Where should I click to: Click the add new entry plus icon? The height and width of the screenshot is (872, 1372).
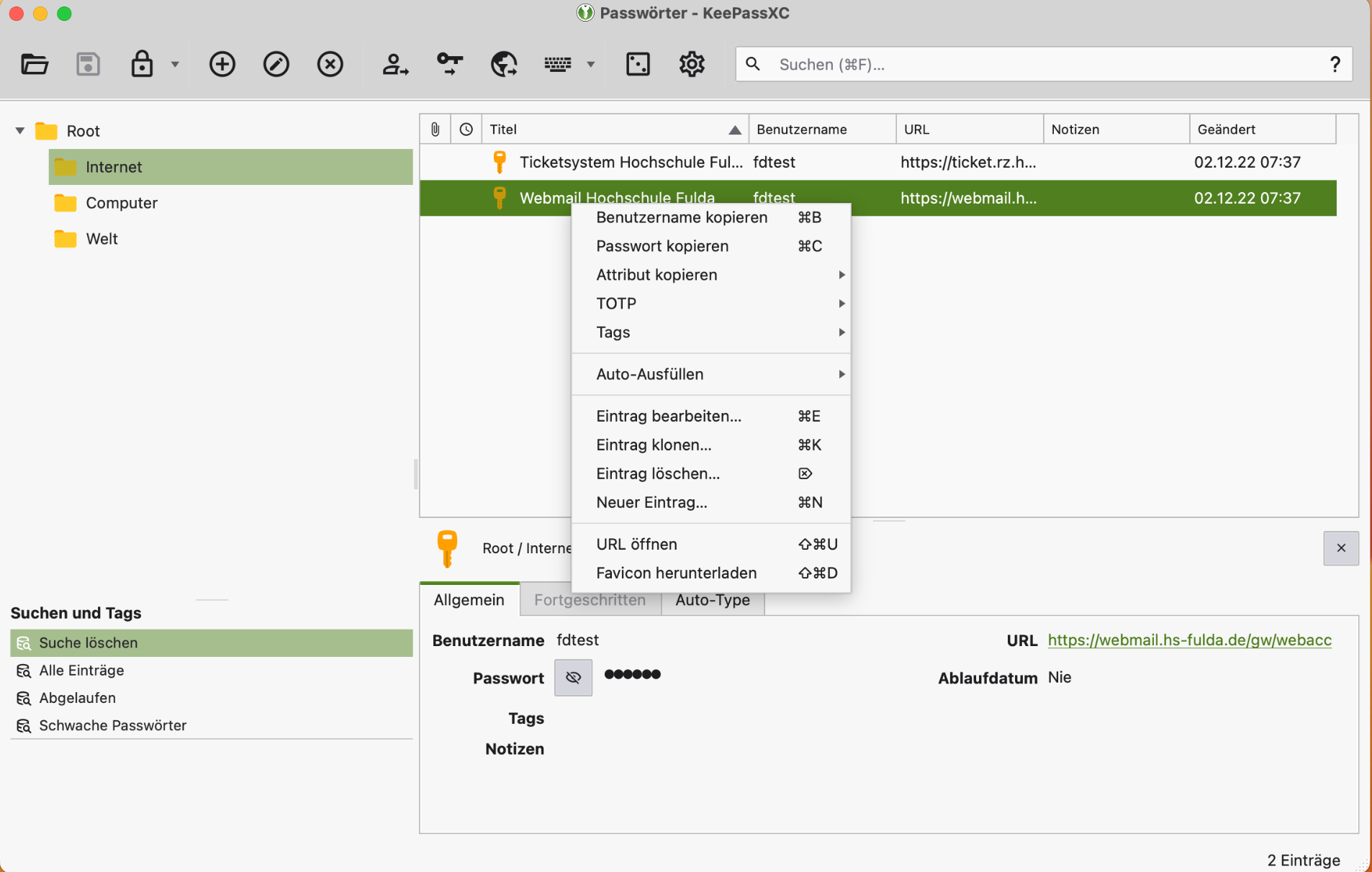(222, 65)
